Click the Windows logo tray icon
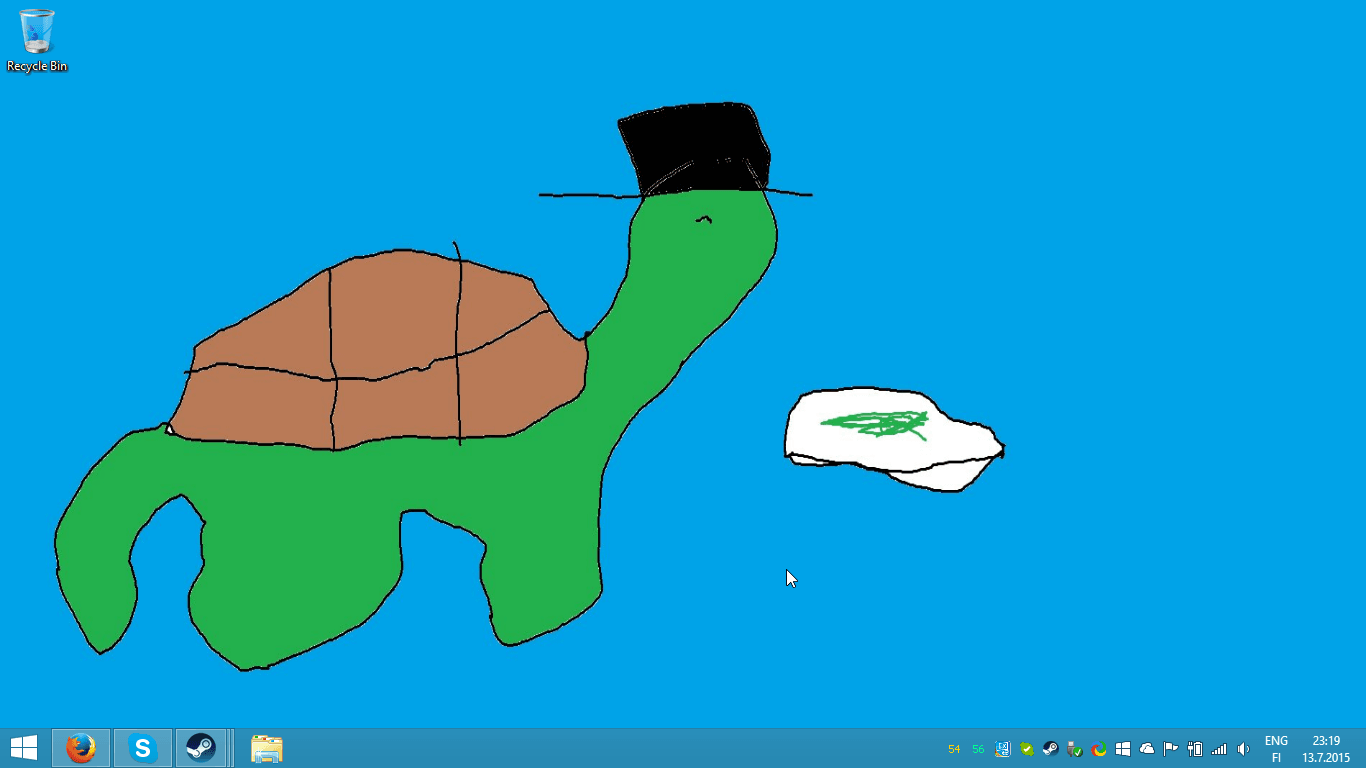The width and height of the screenshot is (1366, 768). click(1123, 749)
